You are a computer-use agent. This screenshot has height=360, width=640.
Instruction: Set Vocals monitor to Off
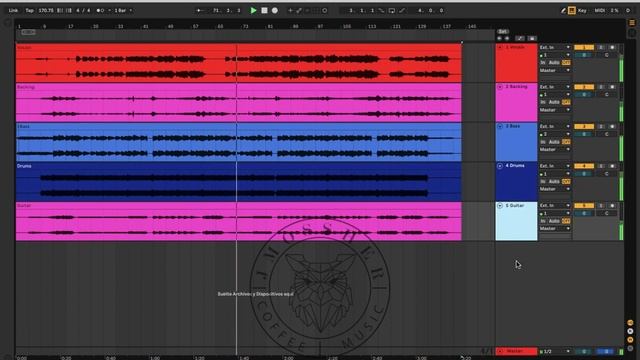tap(566, 63)
